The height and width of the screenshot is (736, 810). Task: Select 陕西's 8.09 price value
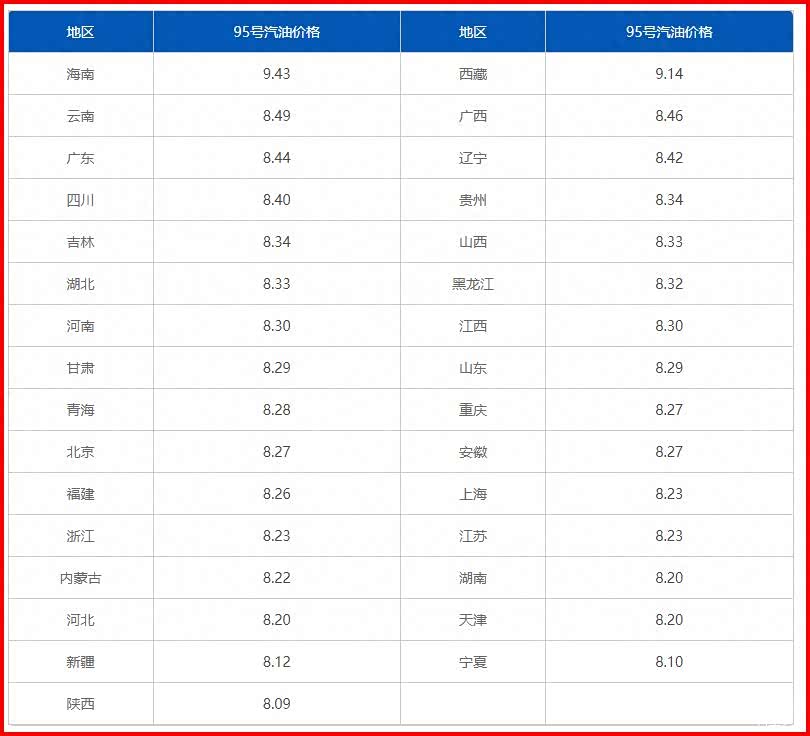(276, 704)
